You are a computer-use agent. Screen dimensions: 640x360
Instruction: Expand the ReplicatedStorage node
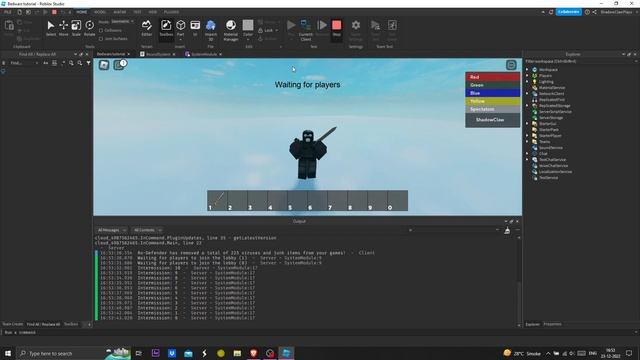(527, 106)
